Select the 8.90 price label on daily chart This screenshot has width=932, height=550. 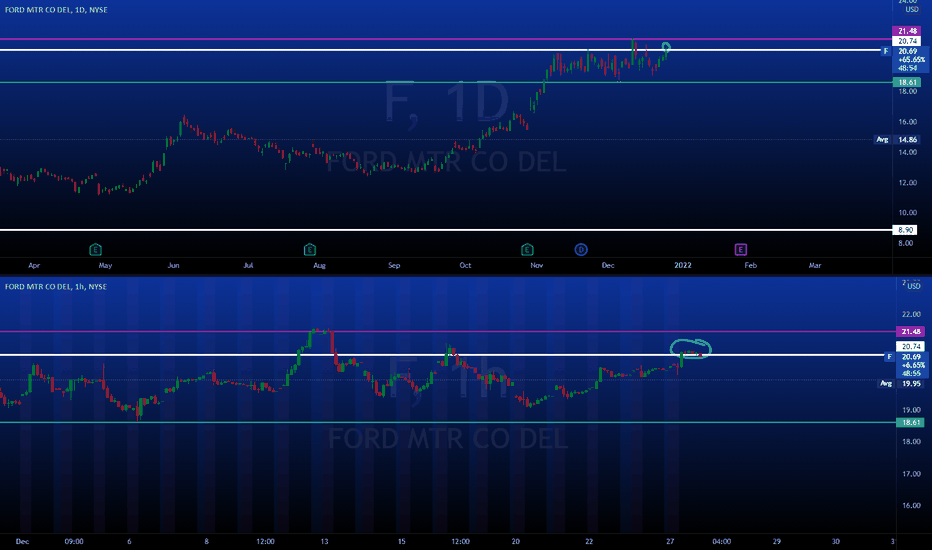click(x=905, y=230)
